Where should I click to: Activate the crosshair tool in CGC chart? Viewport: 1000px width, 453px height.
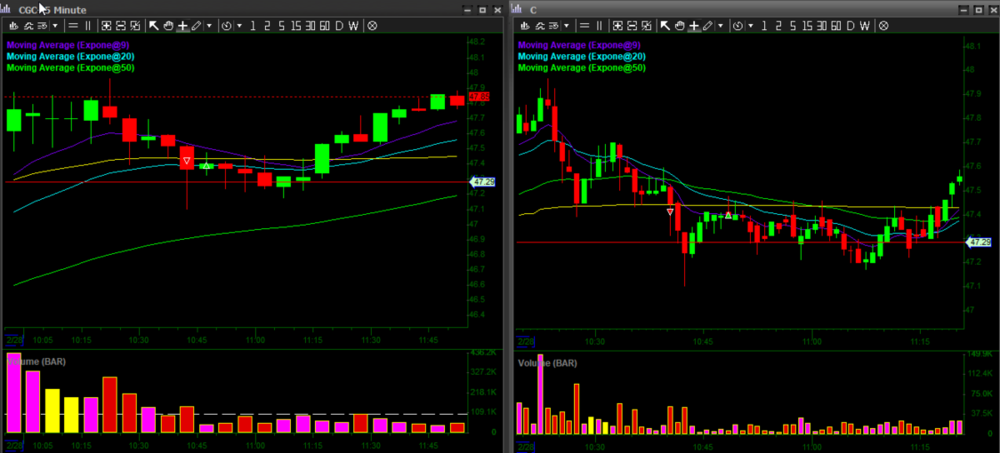tap(182, 25)
